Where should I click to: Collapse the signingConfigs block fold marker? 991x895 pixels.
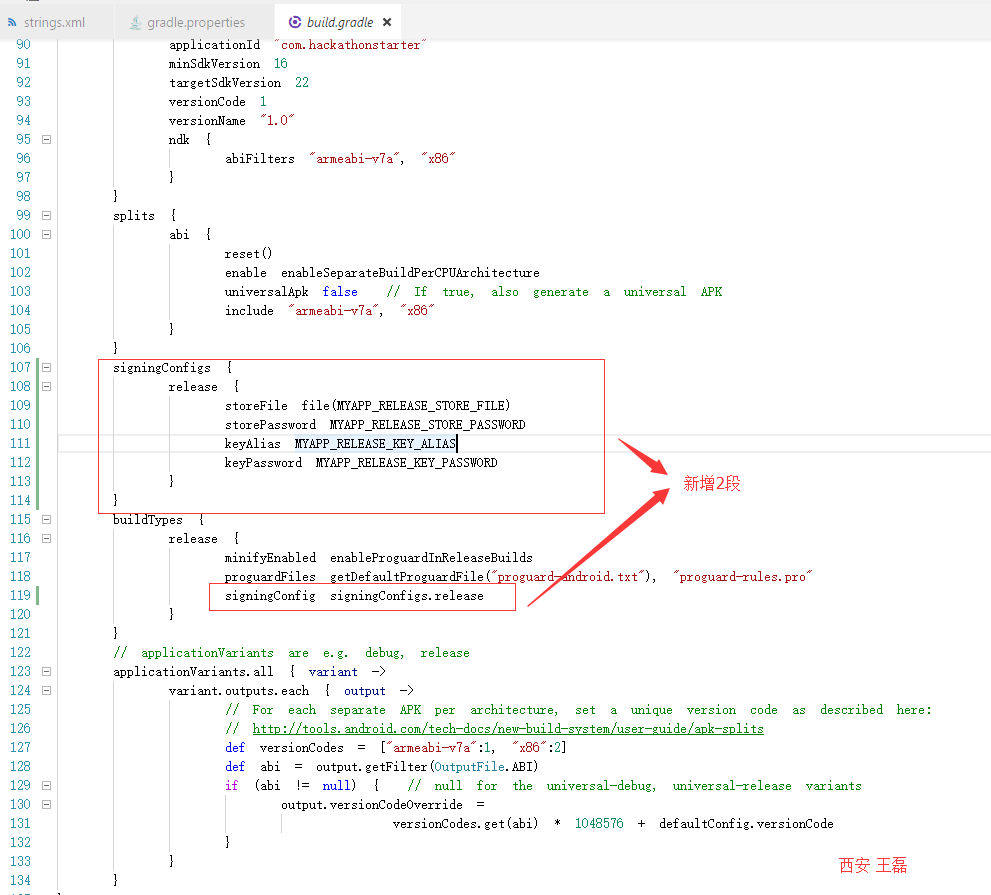pos(46,368)
